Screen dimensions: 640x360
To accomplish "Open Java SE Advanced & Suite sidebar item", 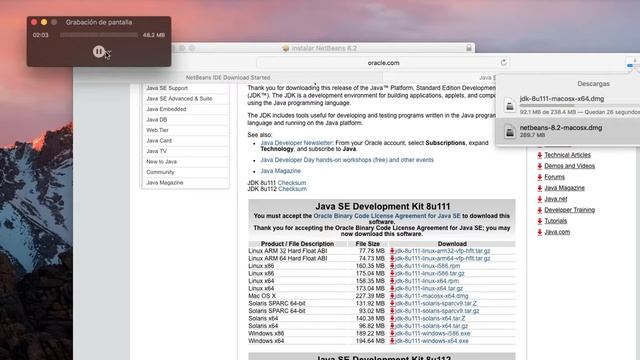I will [x=179, y=99].
